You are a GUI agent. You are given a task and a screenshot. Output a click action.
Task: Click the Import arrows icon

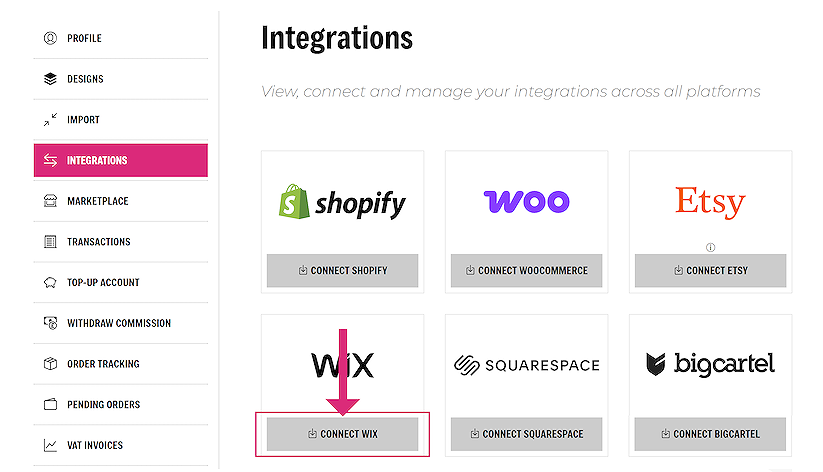50,120
